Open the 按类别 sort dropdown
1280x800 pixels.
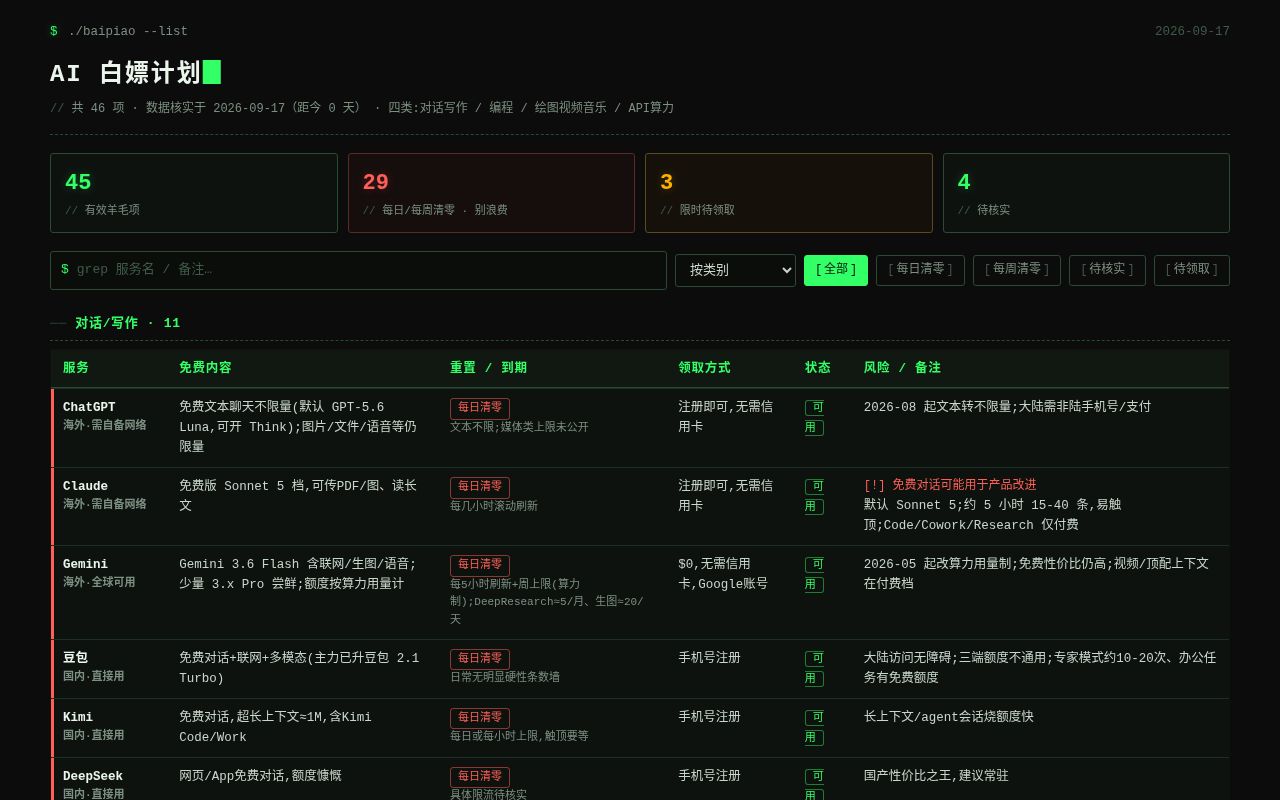[735, 270]
